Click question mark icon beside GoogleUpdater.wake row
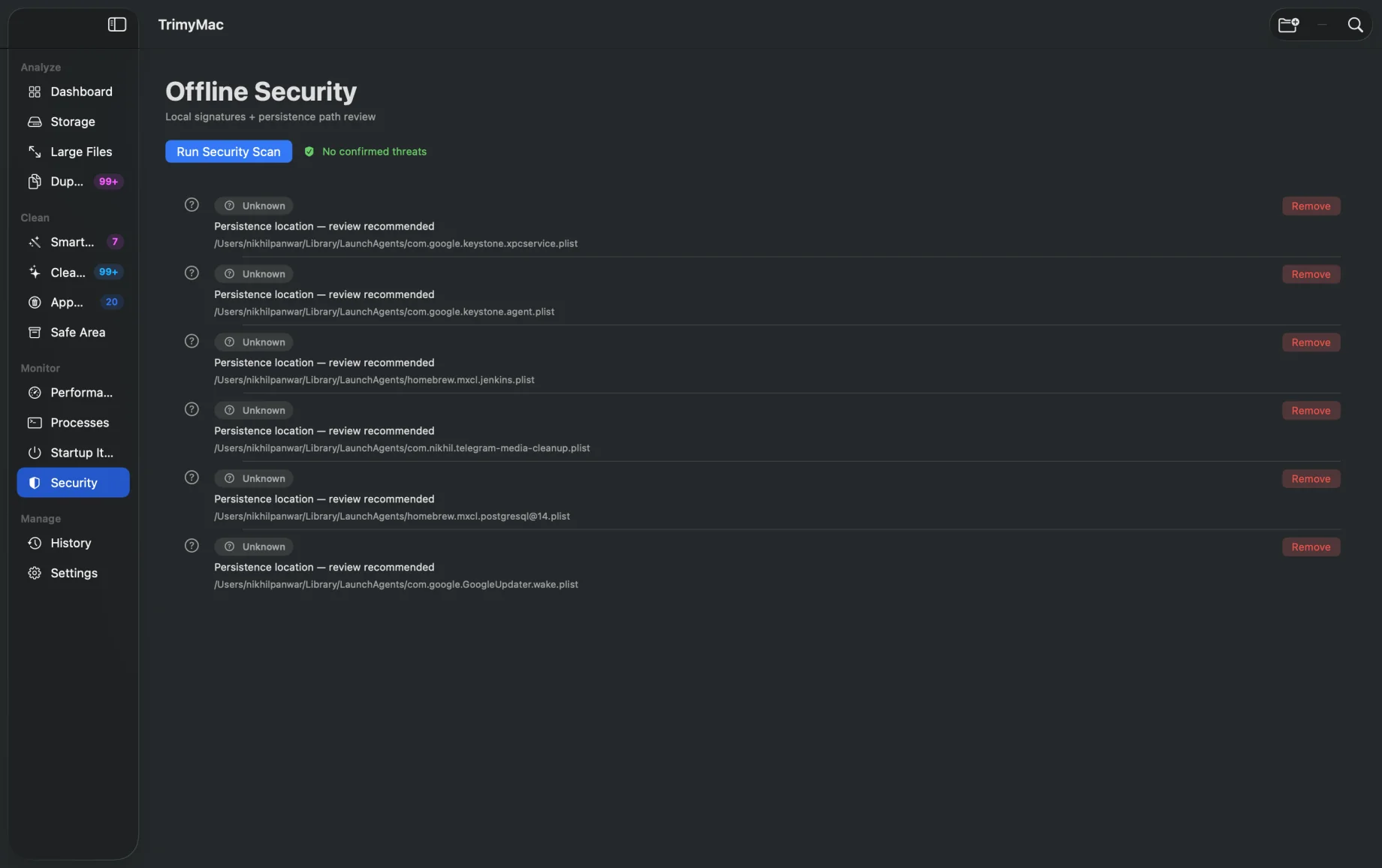The image size is (1382, 868). tap(192, 547)
